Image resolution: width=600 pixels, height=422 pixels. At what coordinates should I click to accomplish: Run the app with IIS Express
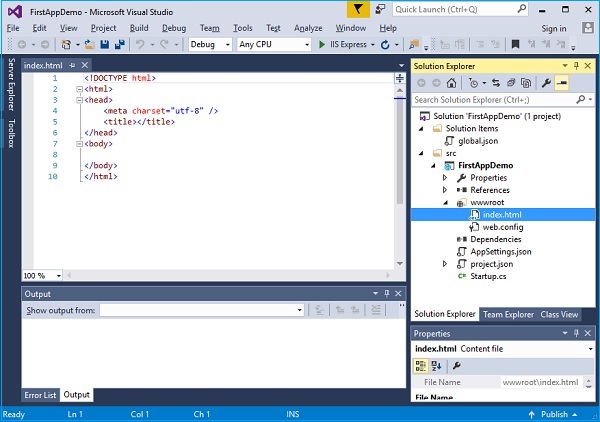[341, 45]
